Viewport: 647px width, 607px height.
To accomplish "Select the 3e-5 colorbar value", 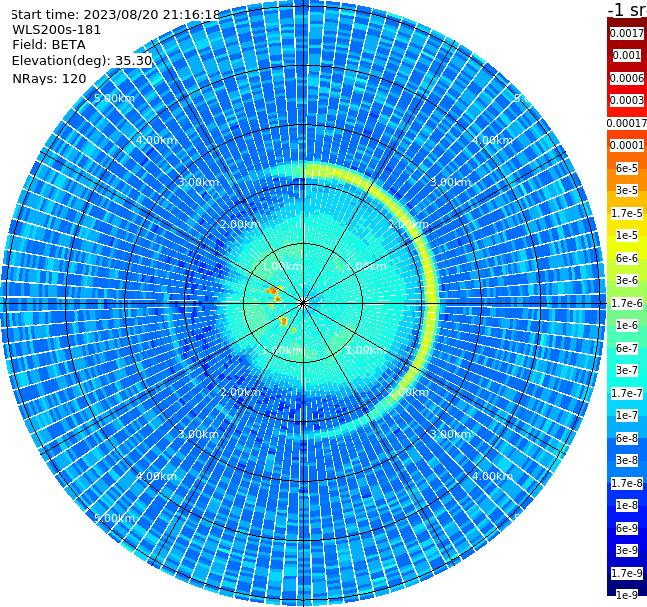I will click(626, 190).
